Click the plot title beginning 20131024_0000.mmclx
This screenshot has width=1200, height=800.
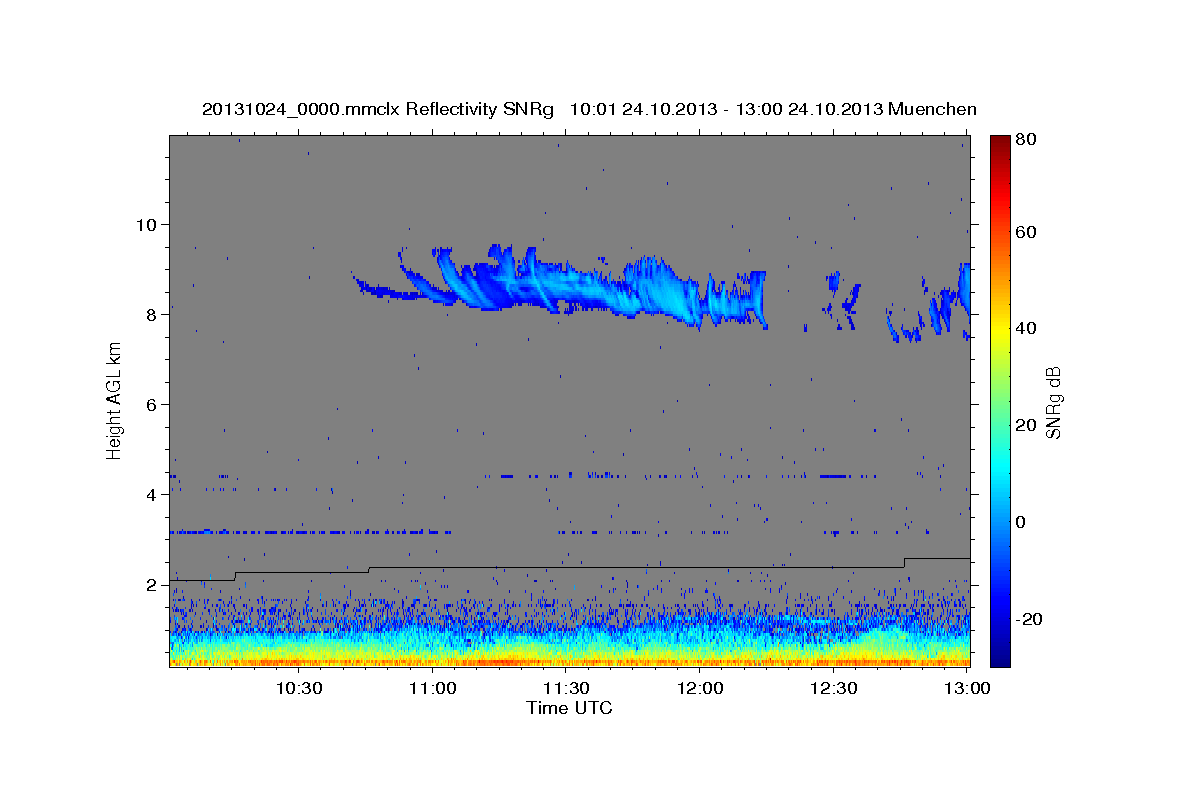589,109
